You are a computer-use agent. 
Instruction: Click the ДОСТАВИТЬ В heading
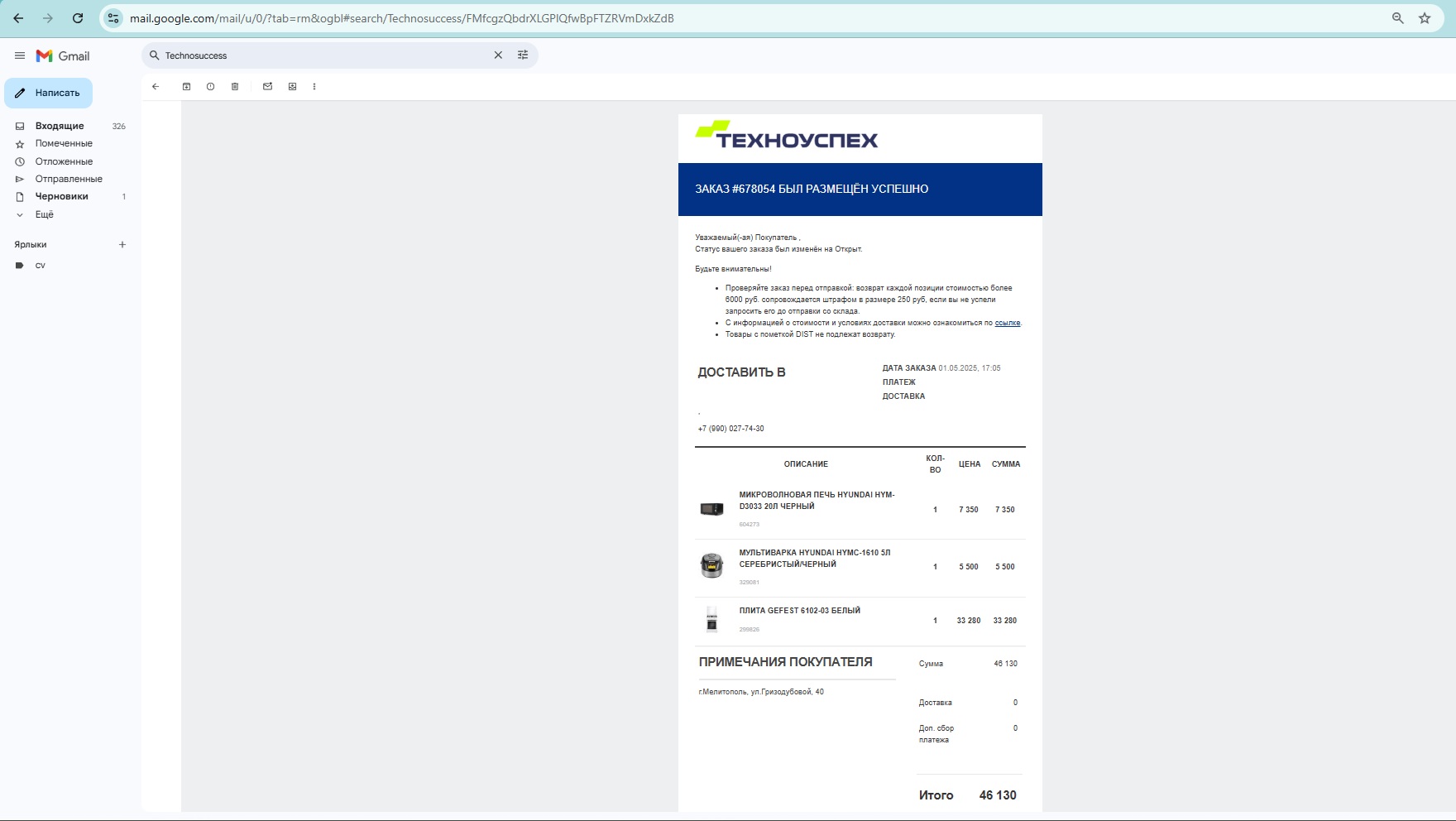[741, 372]
